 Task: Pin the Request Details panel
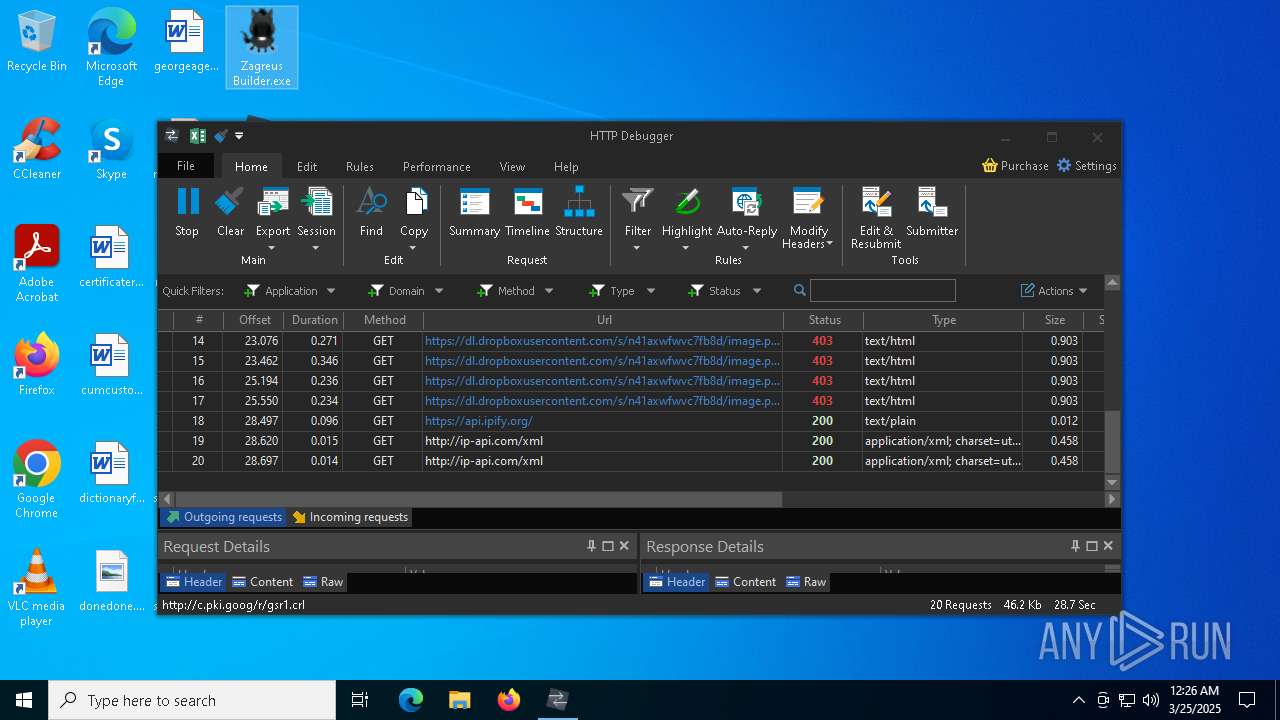[591, 546]
